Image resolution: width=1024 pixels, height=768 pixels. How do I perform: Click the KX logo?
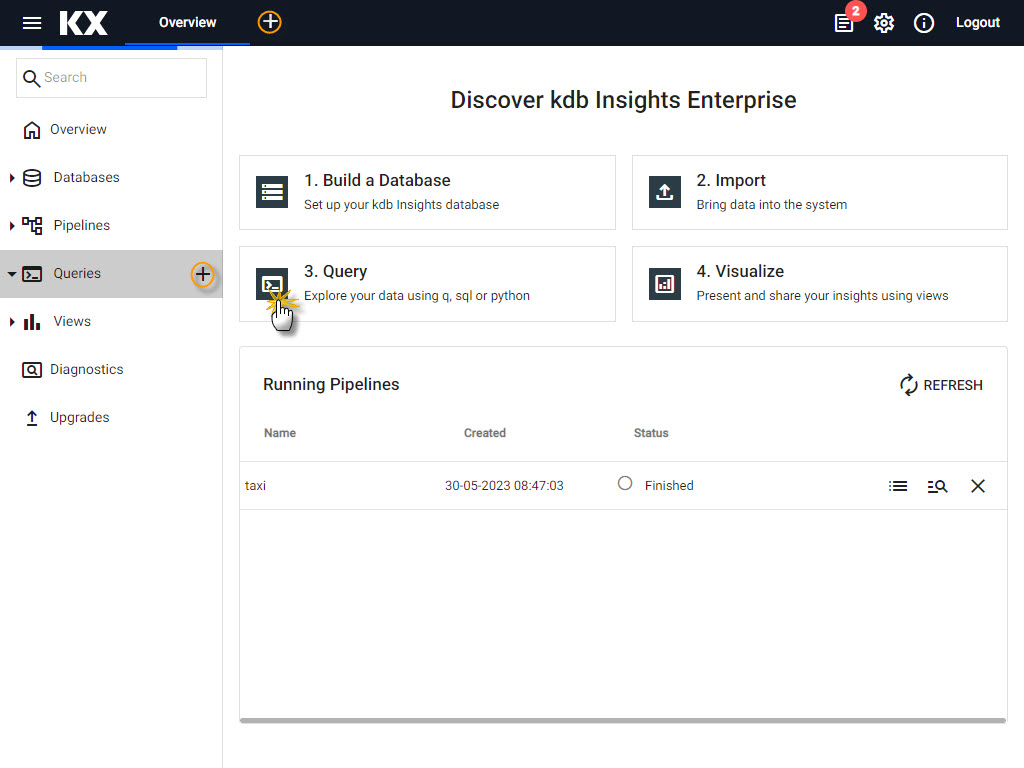pos(84,23)
